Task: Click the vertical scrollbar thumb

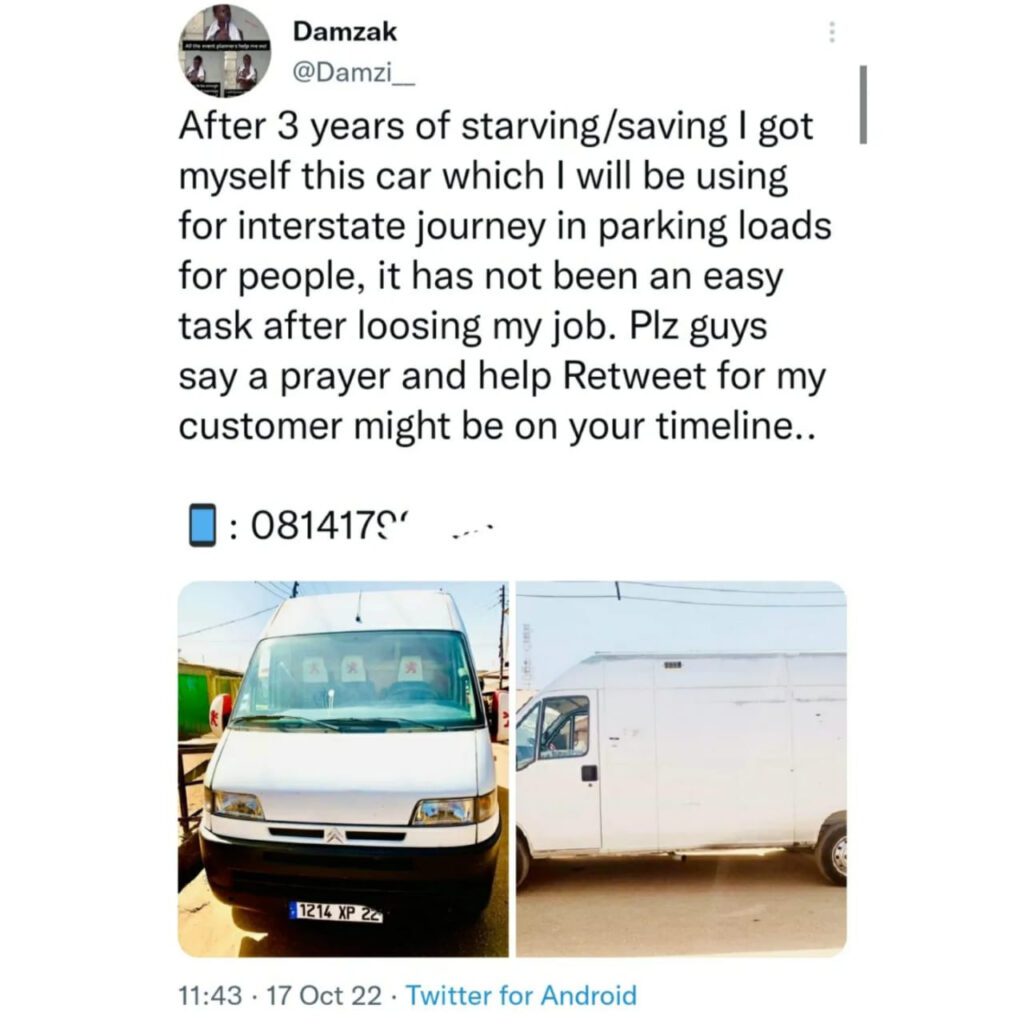Action: [x=863, y=104]
